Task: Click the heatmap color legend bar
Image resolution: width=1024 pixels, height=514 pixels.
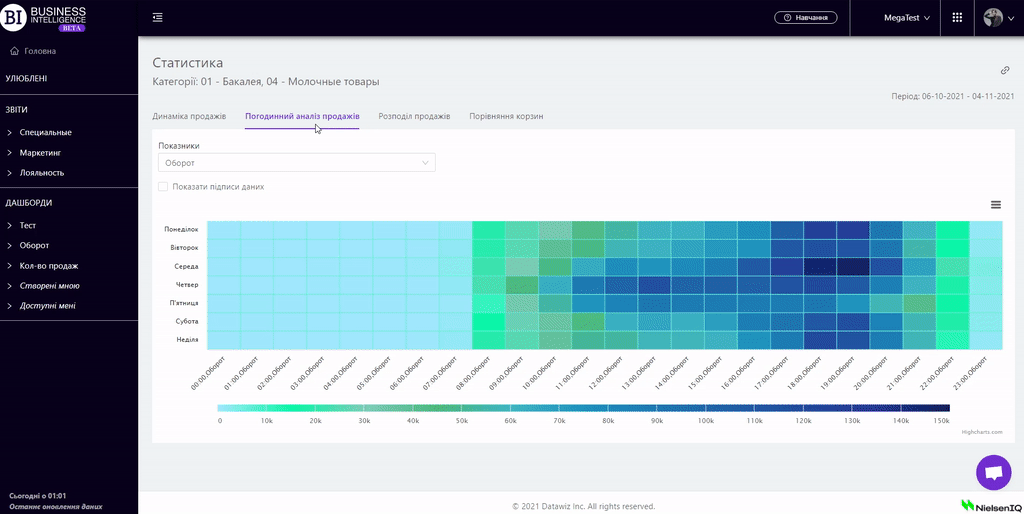Action: pyautogui.click(x=583, y=408)
